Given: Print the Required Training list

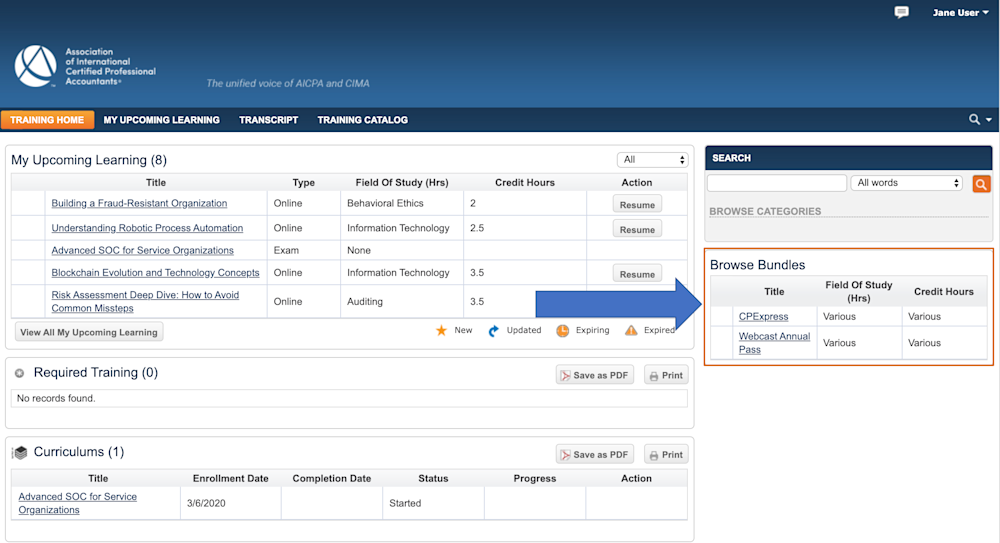Looking at the screenshot, I should coord(666,375).
